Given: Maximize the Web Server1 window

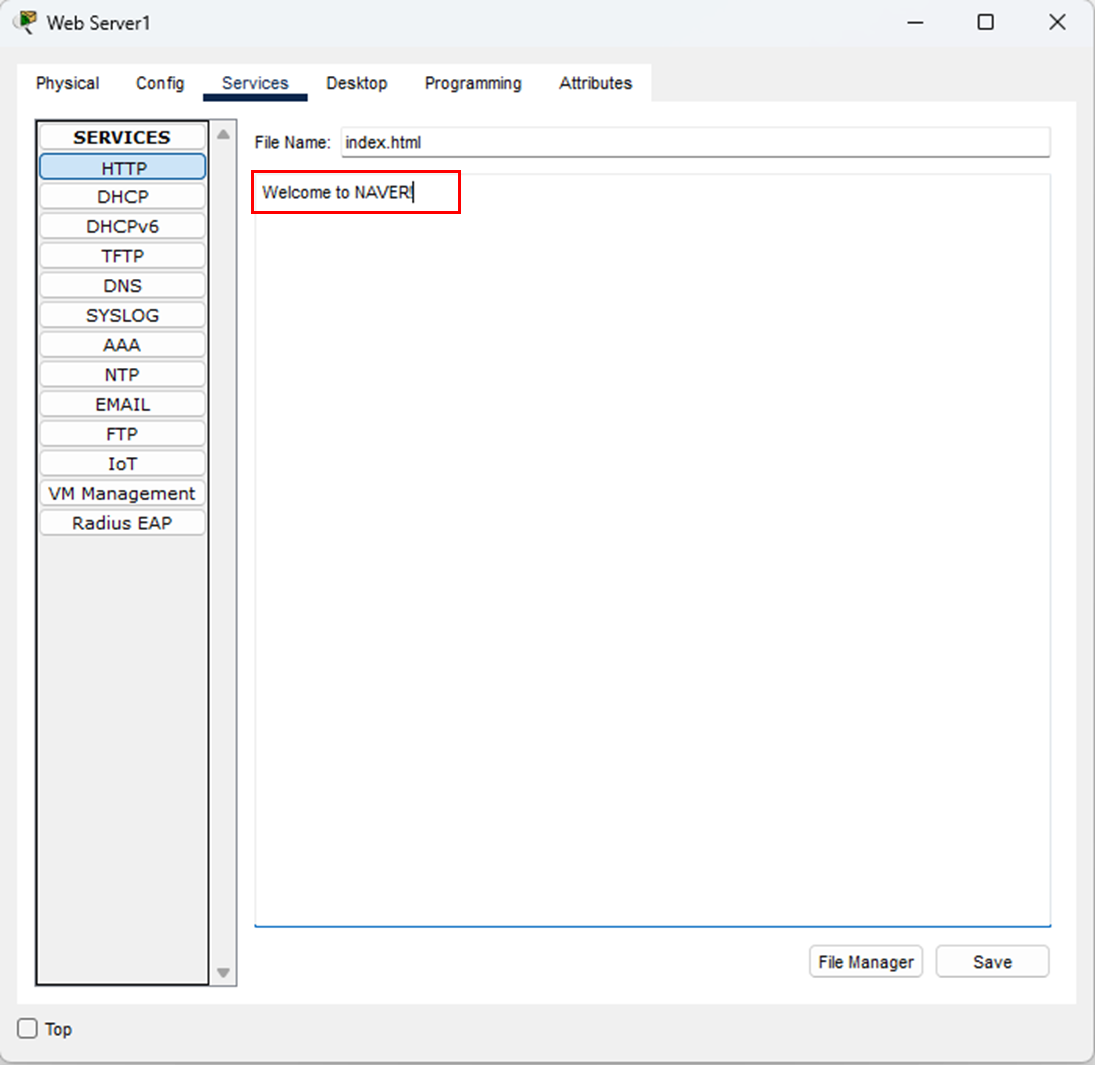Looking at the screenshot, I should coord(985,22).
